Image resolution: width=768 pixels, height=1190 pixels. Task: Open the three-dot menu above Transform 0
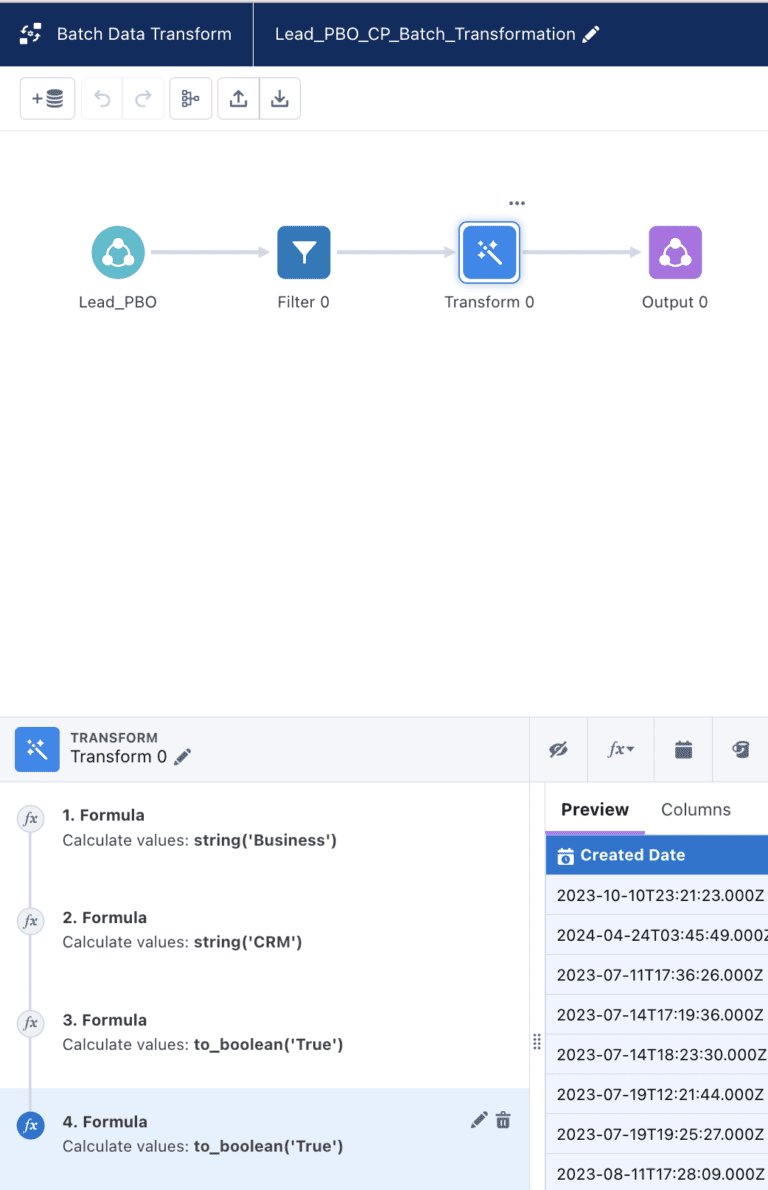[517, 203]
